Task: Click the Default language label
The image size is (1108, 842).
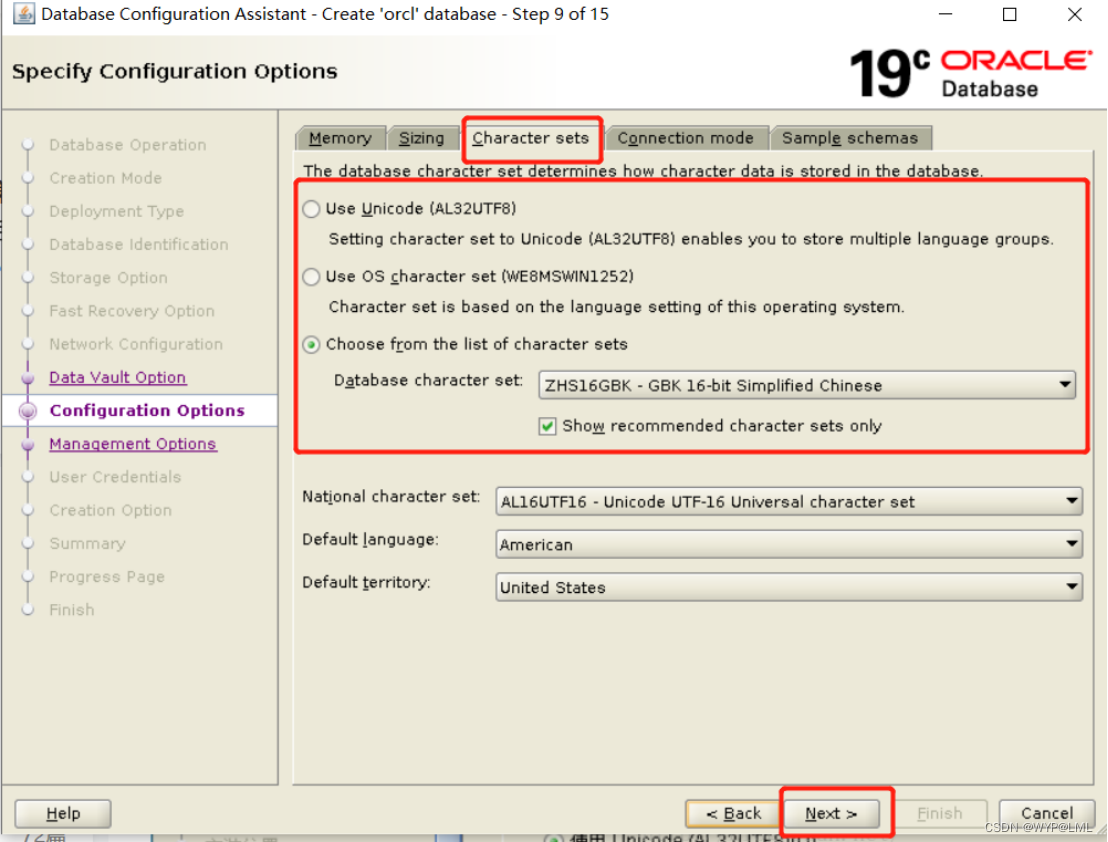Action: click(370, 540)
